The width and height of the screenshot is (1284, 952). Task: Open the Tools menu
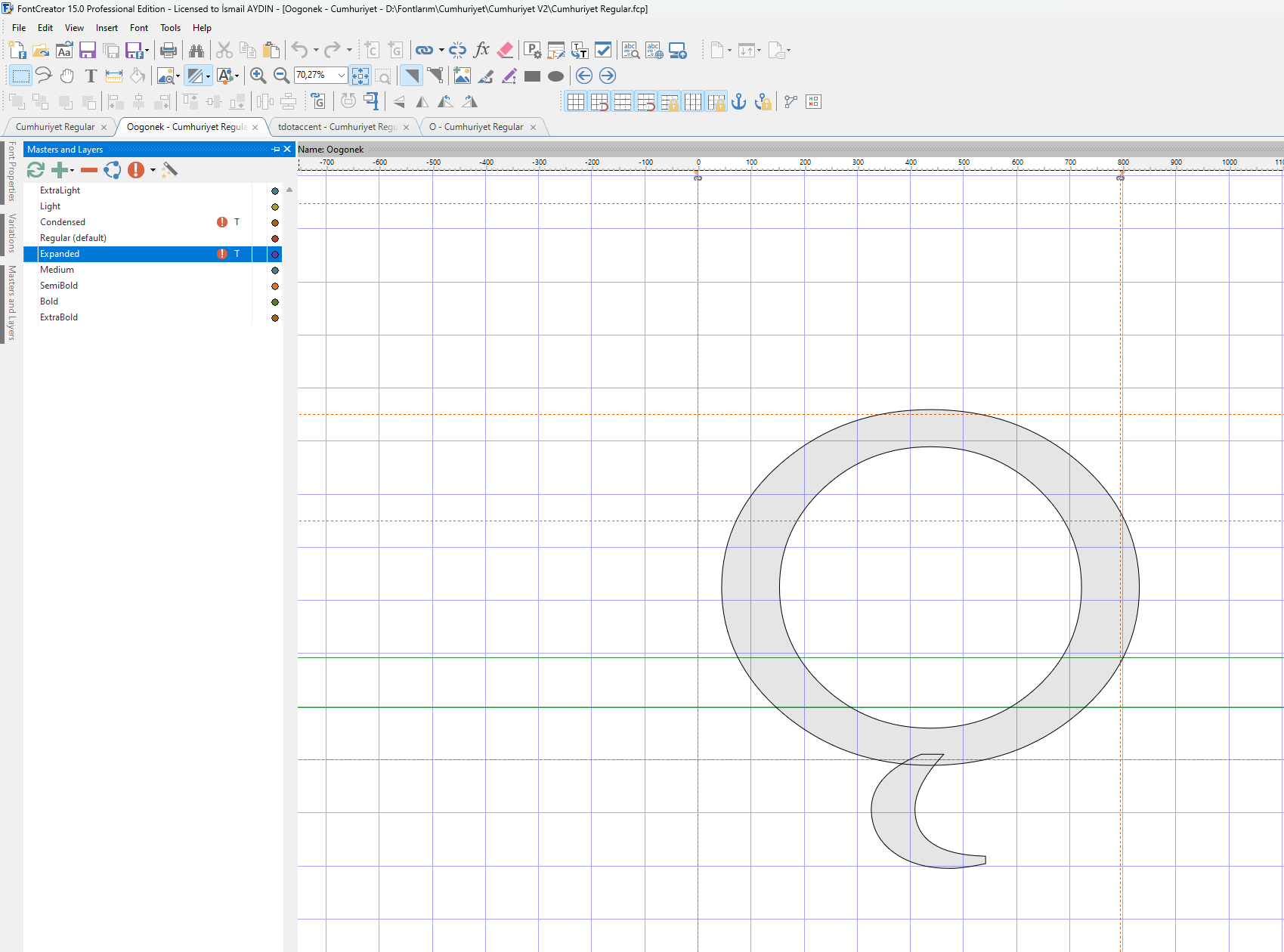pos(170,28)
